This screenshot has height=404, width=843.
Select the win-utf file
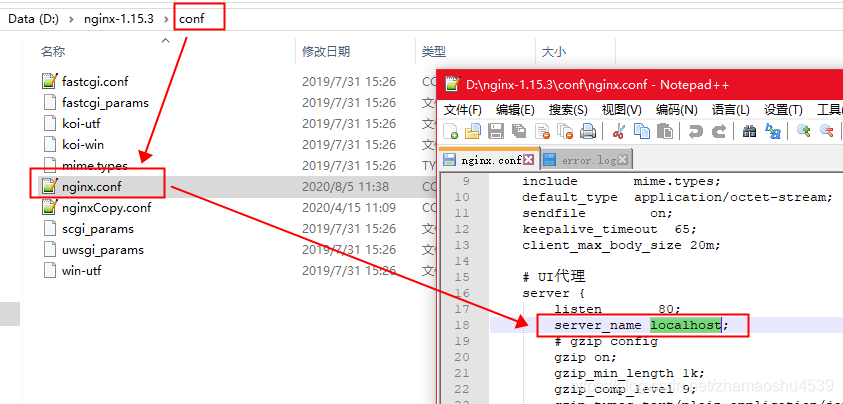82,271
